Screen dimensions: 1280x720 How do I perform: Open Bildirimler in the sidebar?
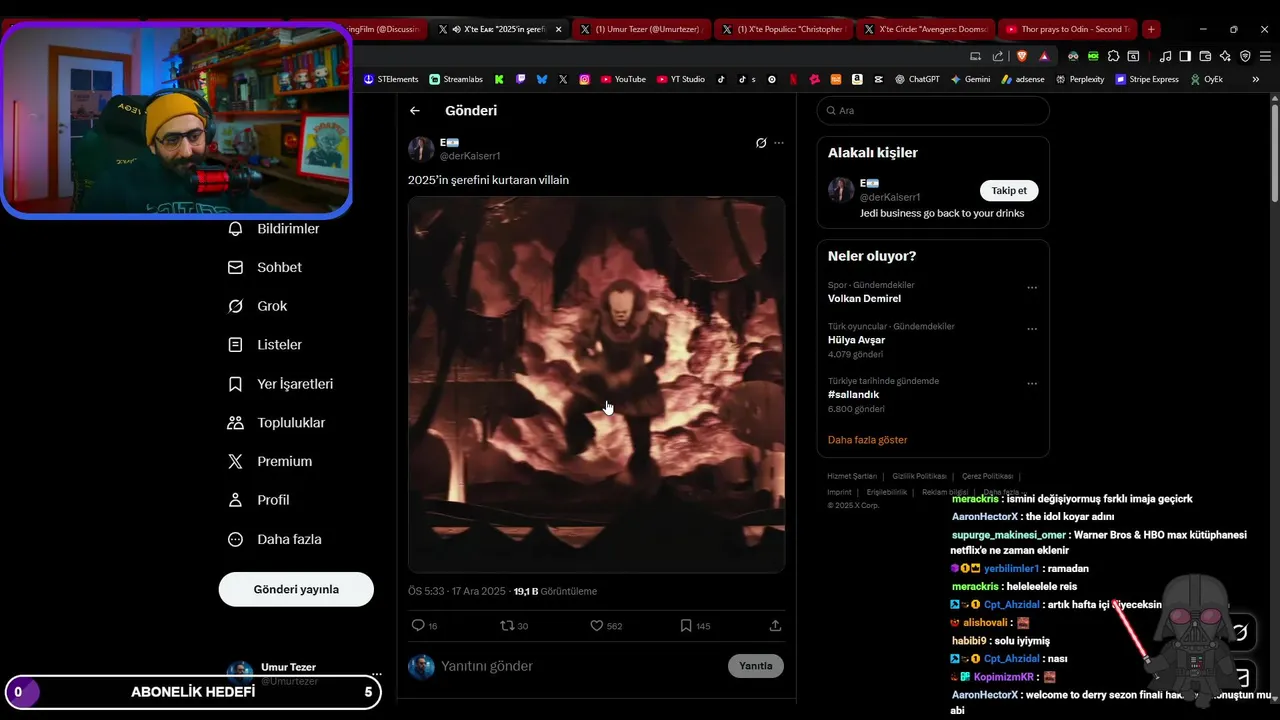(x=275, y=229)
